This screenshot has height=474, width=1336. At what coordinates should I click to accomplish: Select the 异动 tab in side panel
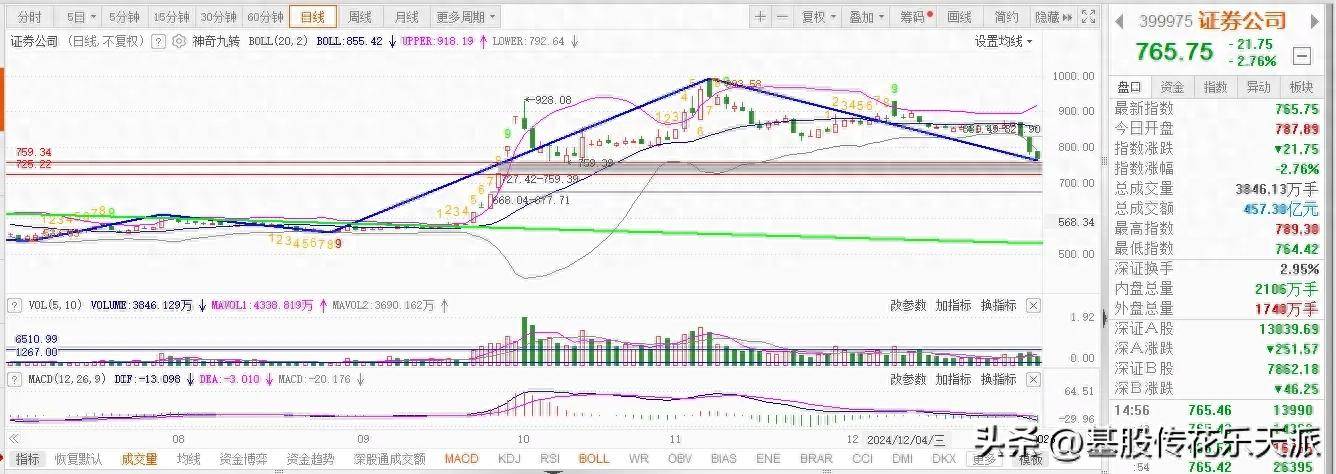pos(1258,87)
